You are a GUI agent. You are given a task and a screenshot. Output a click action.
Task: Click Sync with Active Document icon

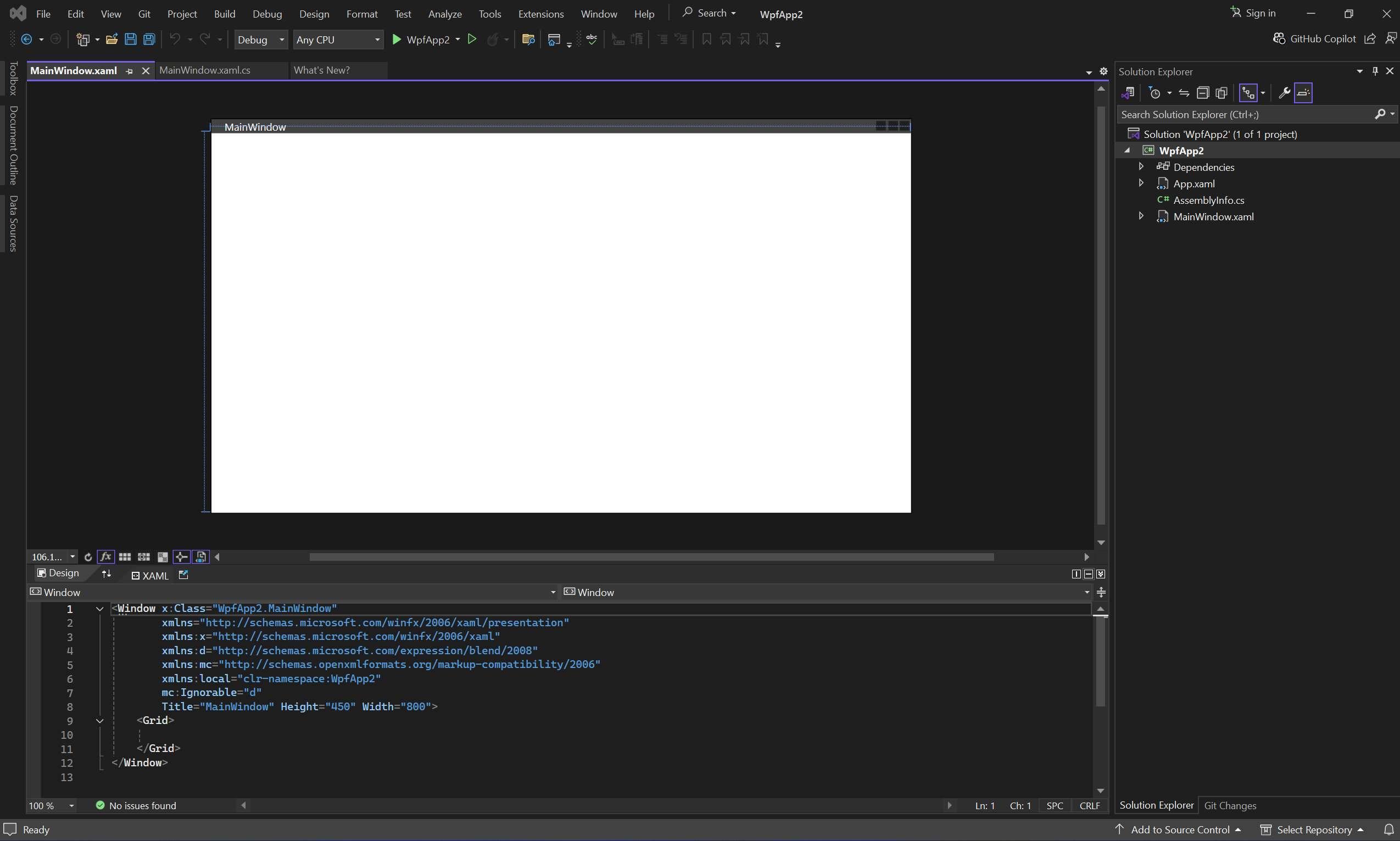click(1184, 92)
